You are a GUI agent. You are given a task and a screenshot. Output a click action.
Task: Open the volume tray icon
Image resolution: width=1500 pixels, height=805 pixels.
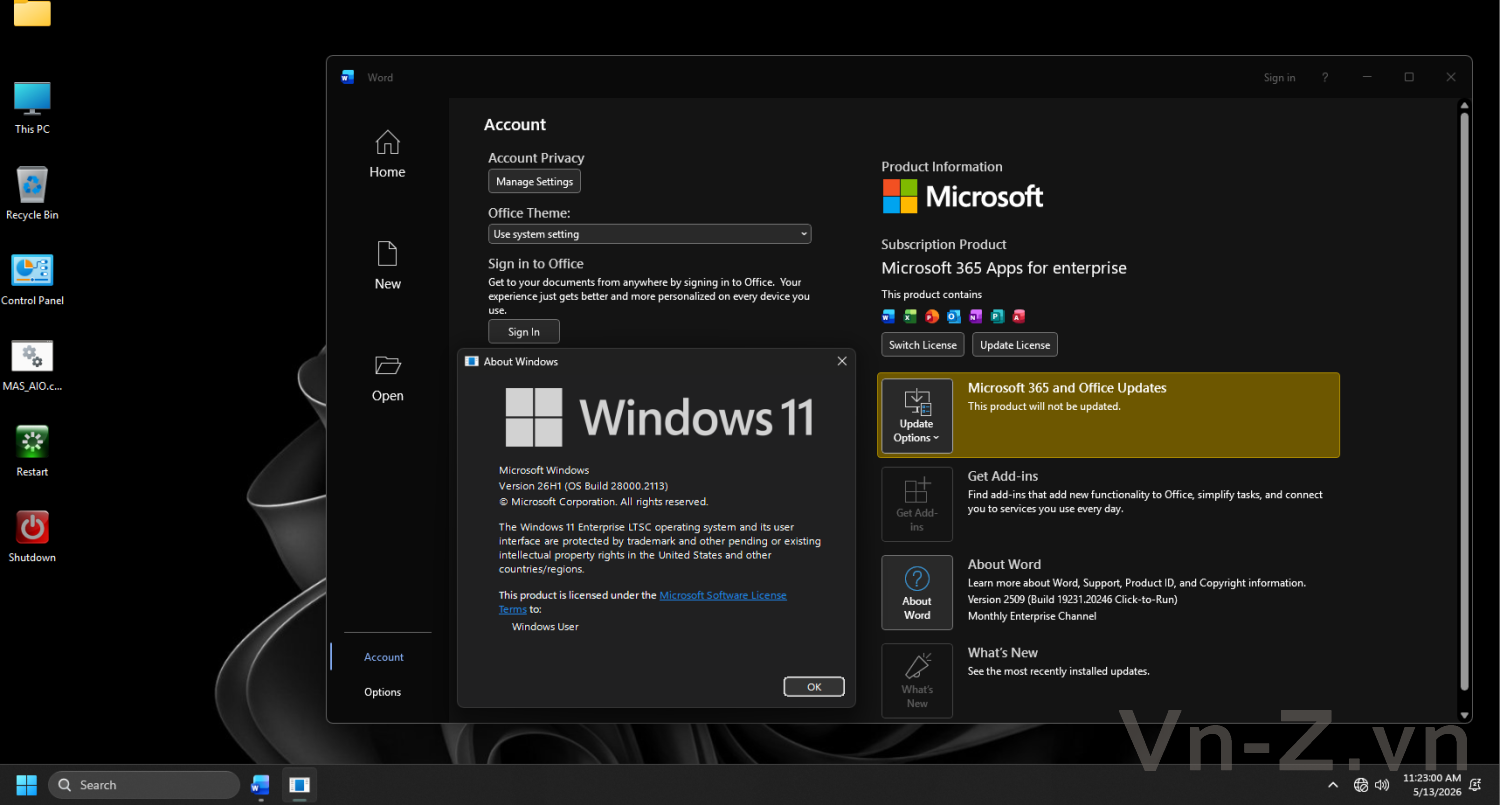pyautogui.click(x=1382, y=785)
